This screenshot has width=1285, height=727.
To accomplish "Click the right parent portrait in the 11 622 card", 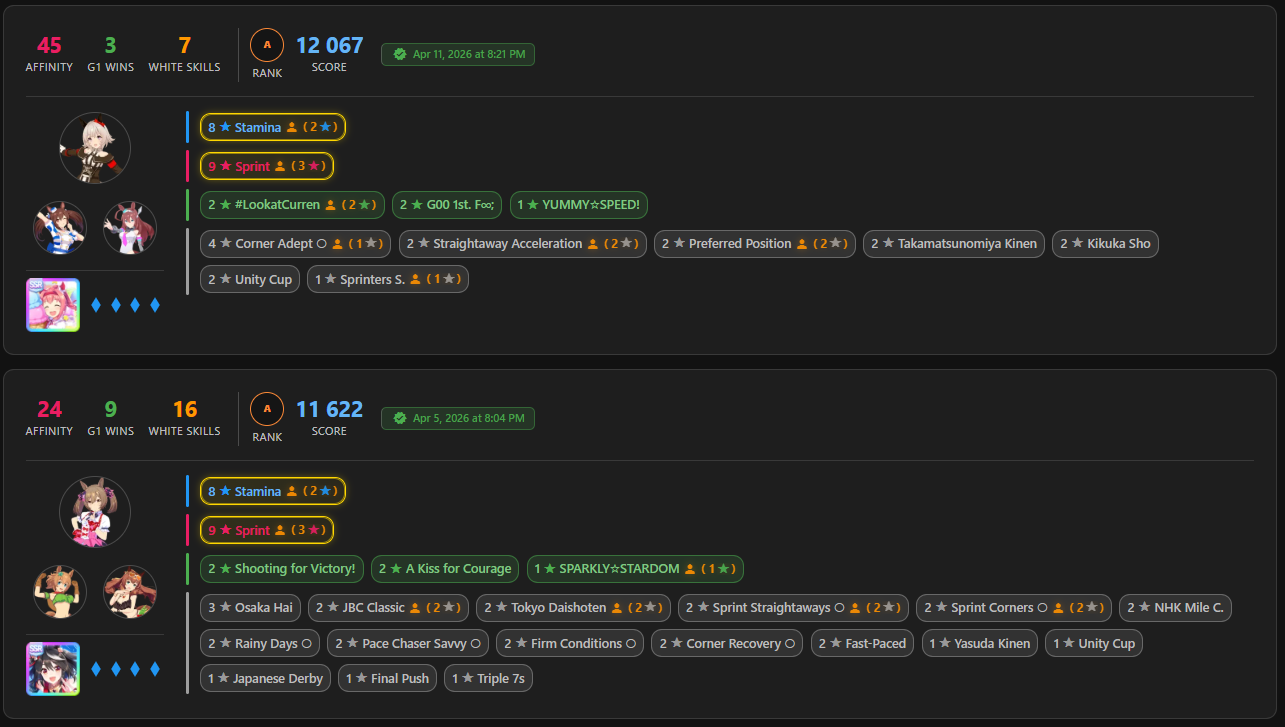I will pyautogui.click(x=130, y=592).
